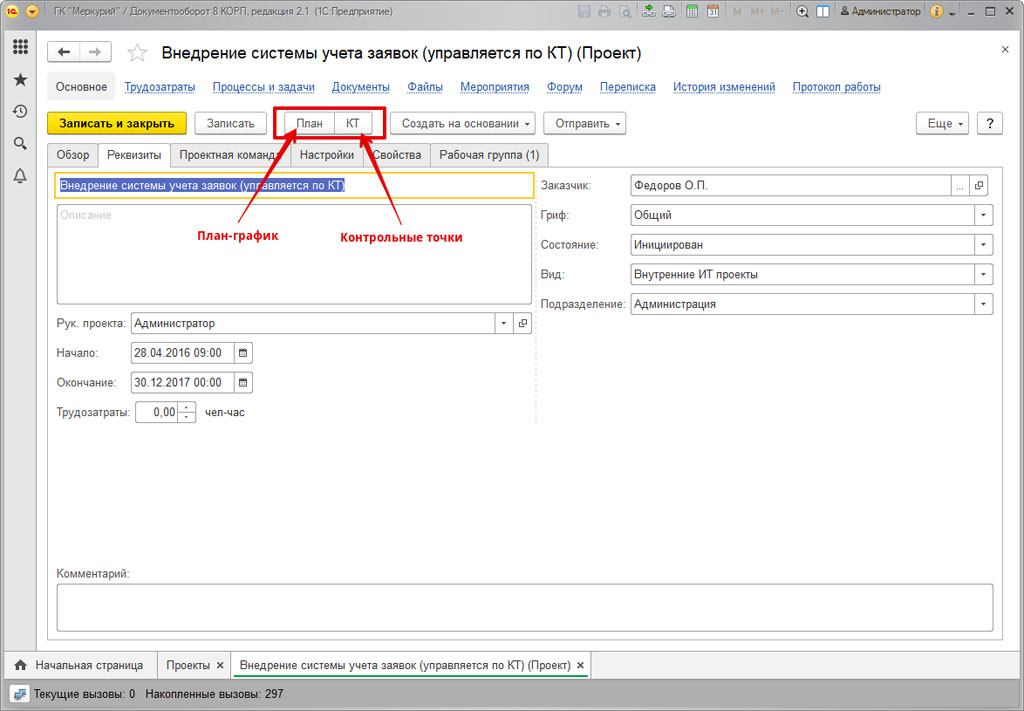The height and width of the screenshot is (711, 1024).
Task: Open Search magnifier in left sidebar
Action: pyautogui.click(x=20, y=143)
